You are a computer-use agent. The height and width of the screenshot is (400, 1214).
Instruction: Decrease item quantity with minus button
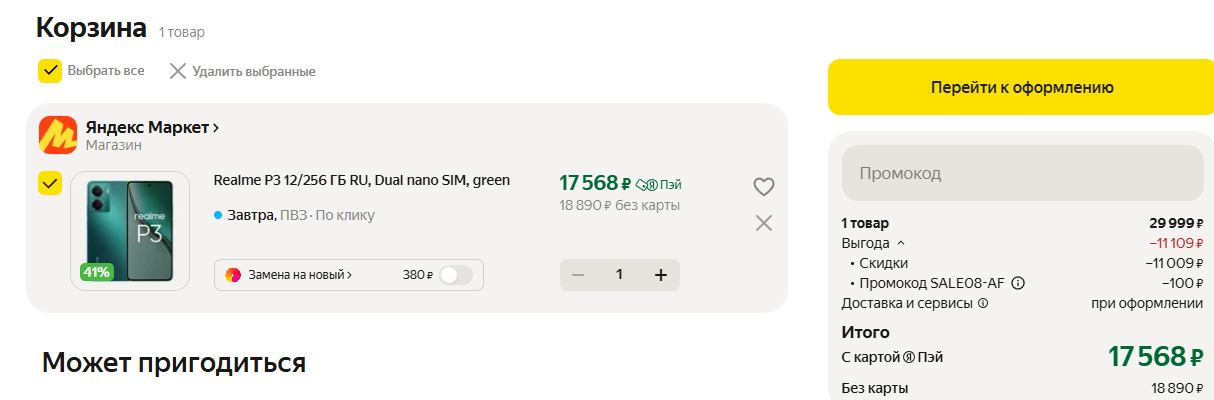pos(578,275)
